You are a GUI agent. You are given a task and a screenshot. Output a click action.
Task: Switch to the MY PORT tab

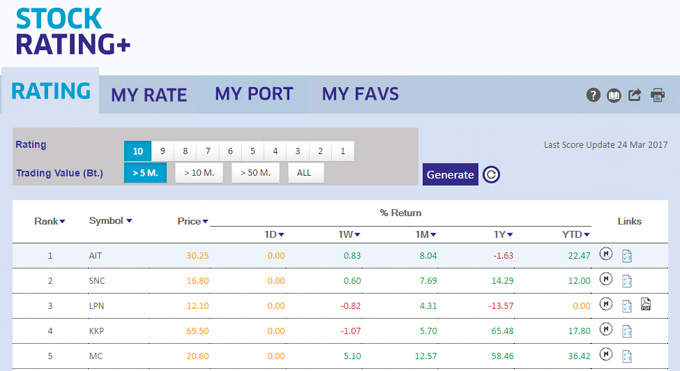click(254, 94)
